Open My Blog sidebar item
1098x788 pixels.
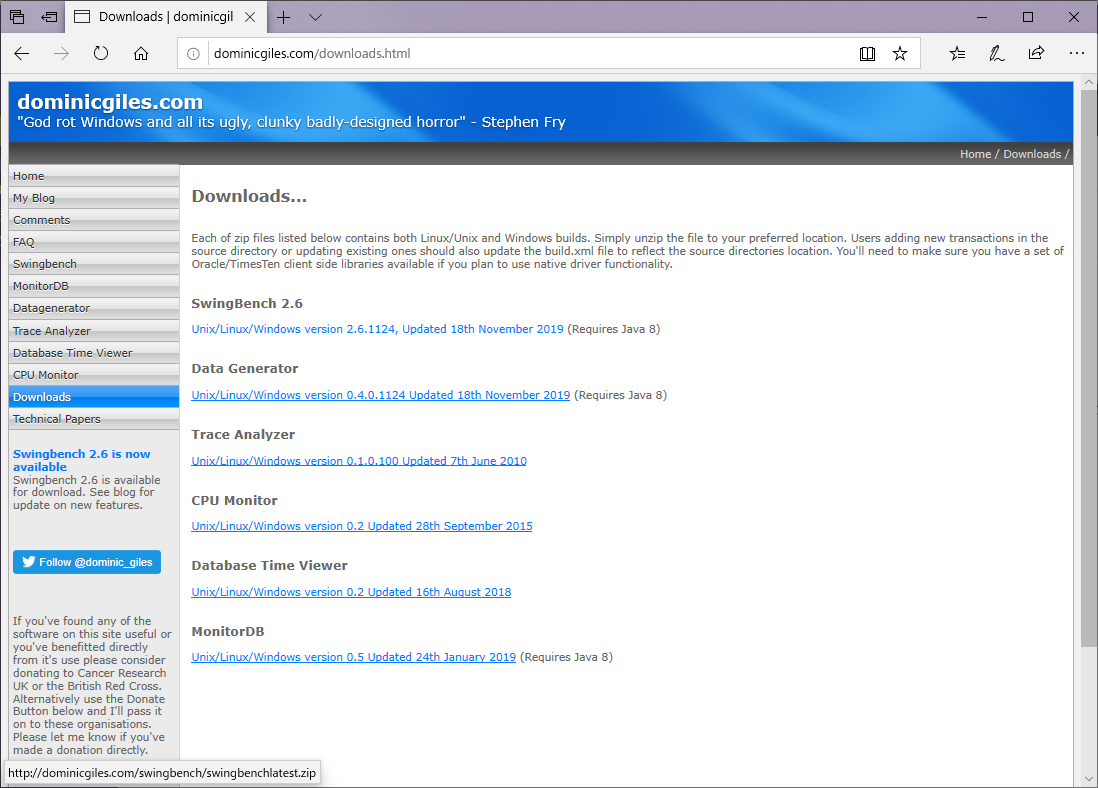coord(94,198)
